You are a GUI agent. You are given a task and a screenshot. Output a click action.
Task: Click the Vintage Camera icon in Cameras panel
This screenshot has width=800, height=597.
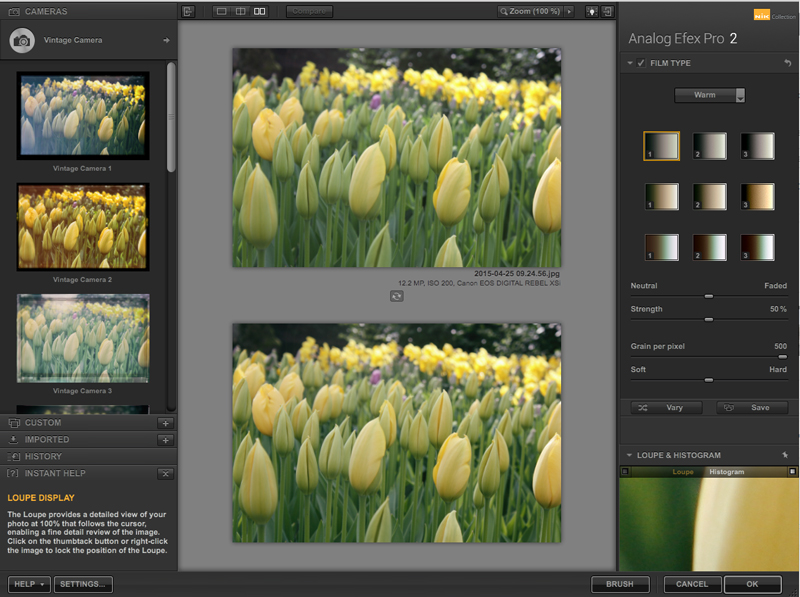pos(23,40)
